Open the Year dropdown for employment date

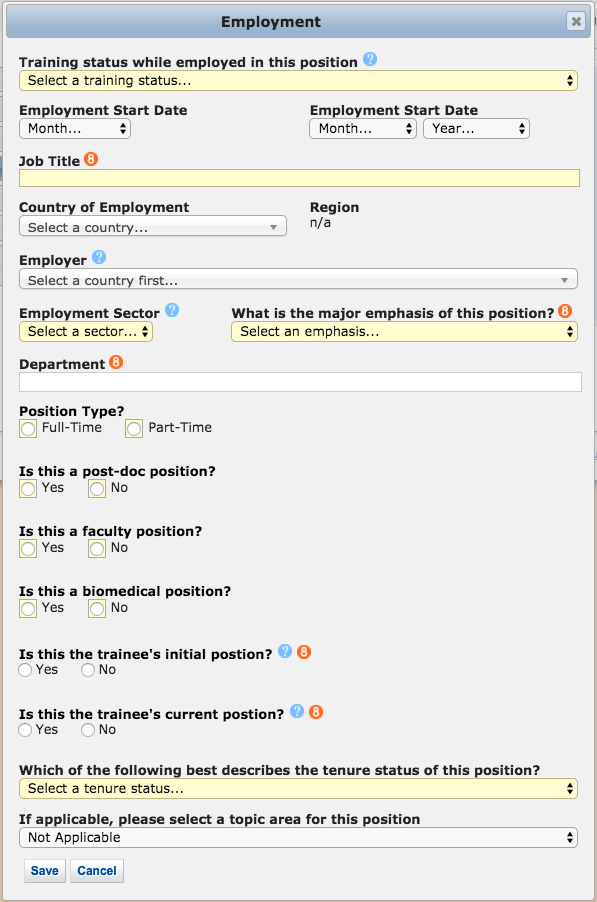476,128
